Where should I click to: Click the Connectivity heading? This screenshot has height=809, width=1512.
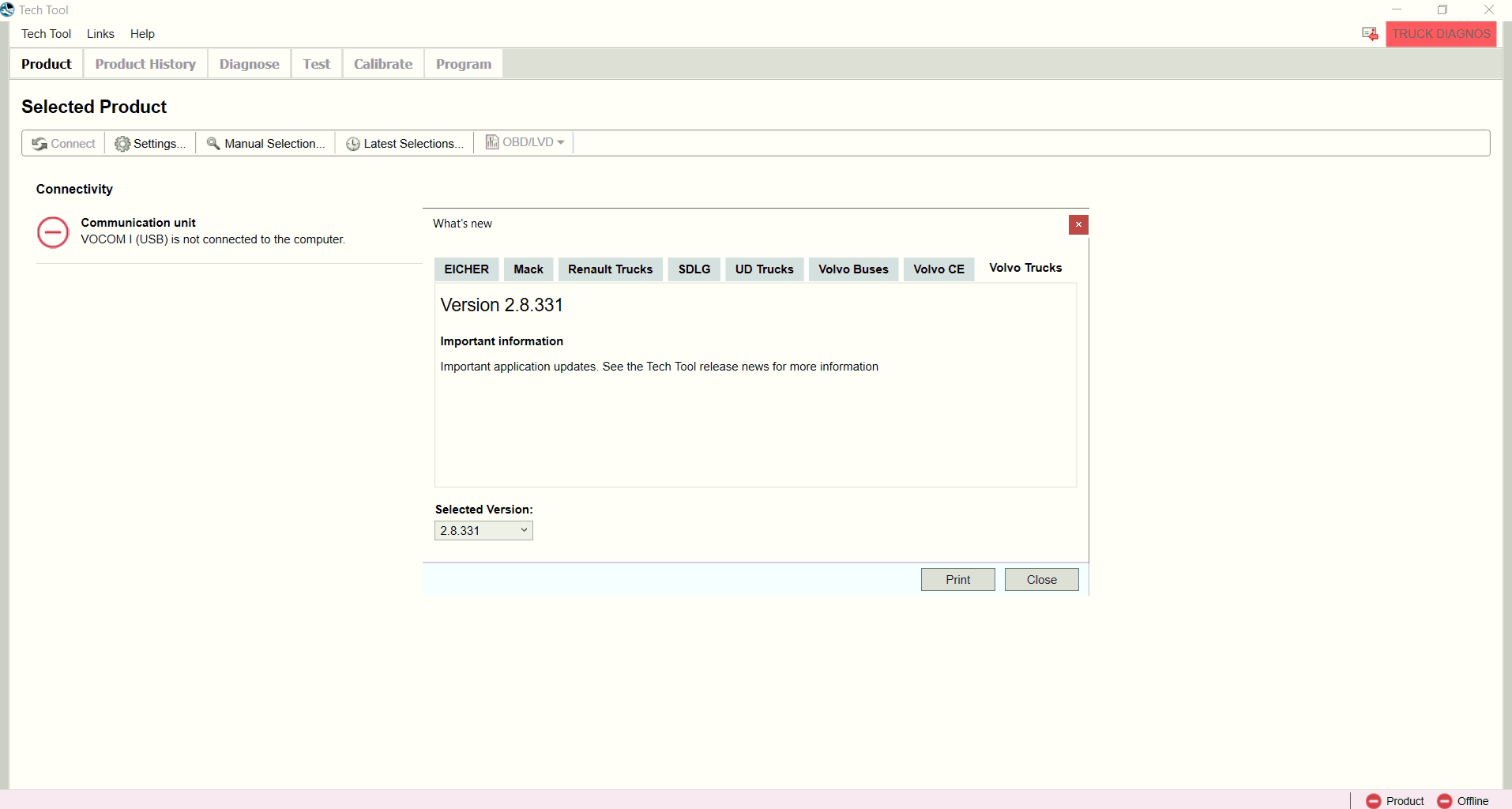[x=74, y=189]
